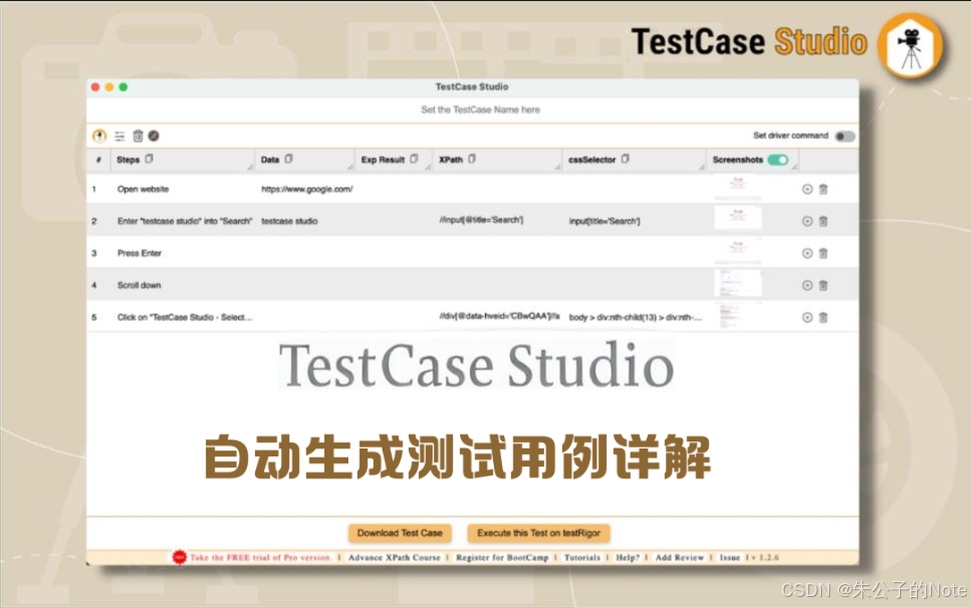Add a step after 'Click on TestCase Studio' row
The height and width of the screenshot is (608, 971).
pos(807,318)
